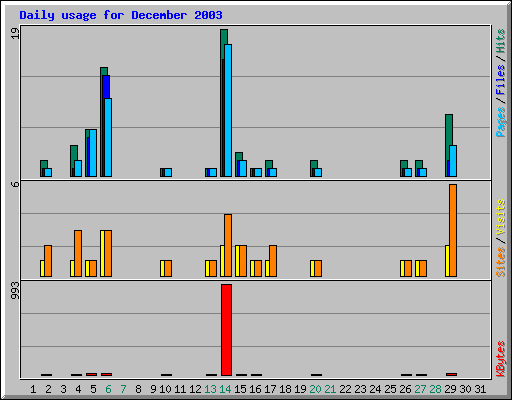Select the orange Sites bar for day 14
The width and height of the screenshot is (512, 400).
pos(228,245)
